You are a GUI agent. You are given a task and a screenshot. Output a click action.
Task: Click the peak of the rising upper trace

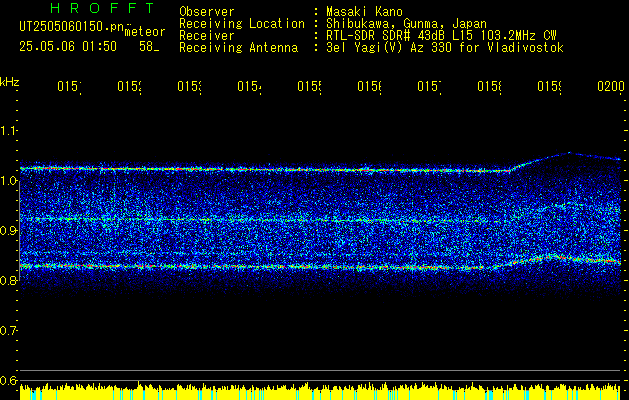(569, 153)
